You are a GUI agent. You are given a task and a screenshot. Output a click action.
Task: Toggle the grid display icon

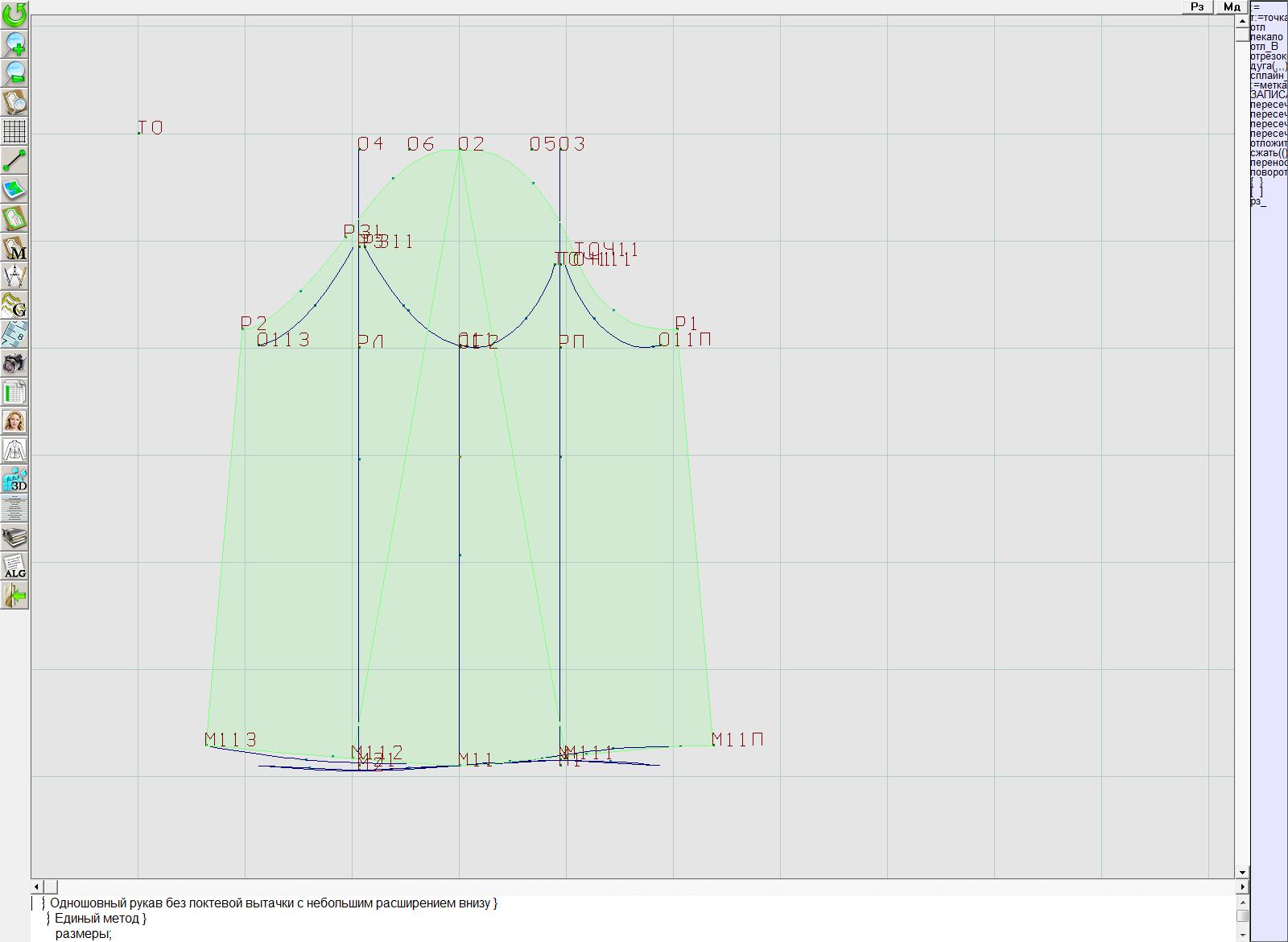pyautogui.click(x=14, y=130)
